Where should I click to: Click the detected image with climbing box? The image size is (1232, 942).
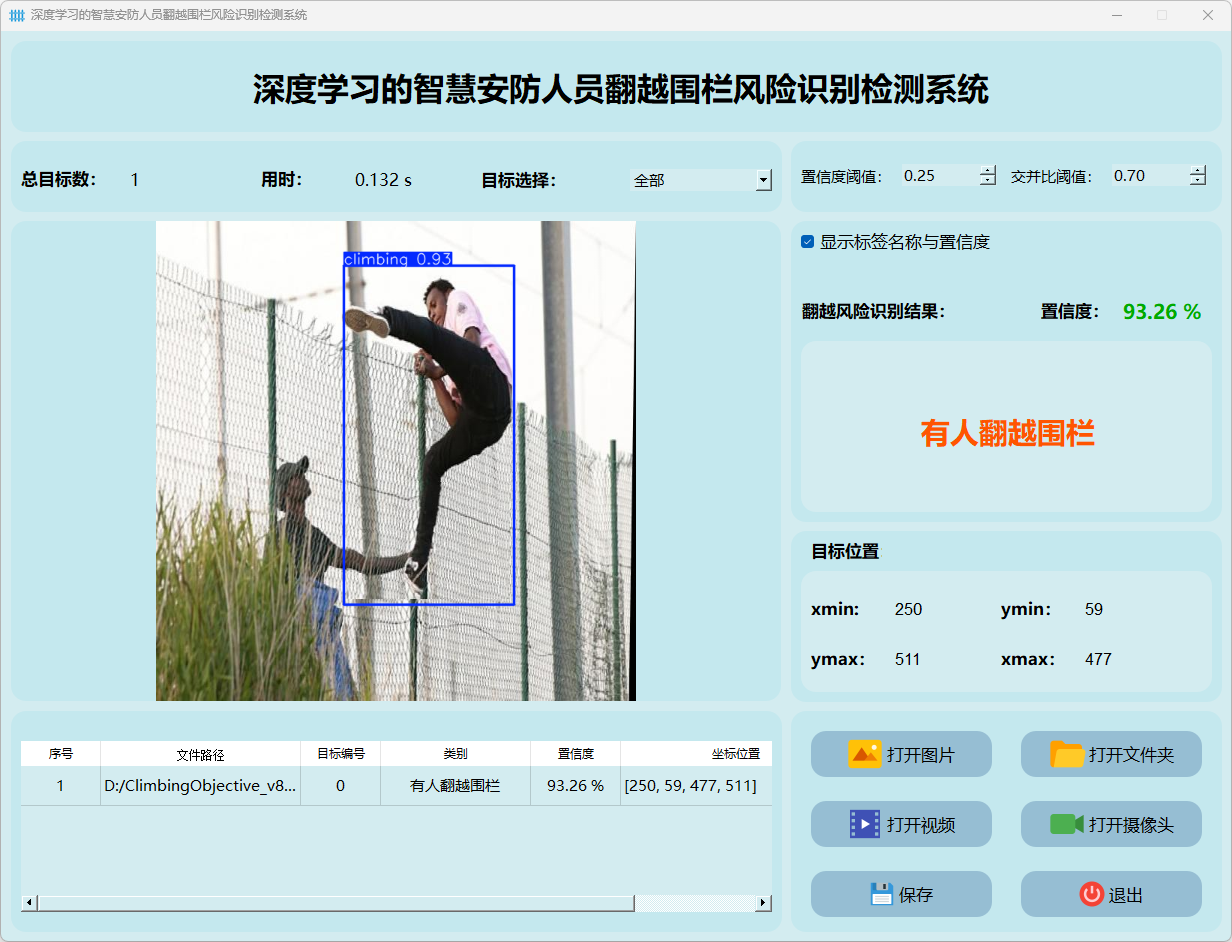[x=396, y=461]
